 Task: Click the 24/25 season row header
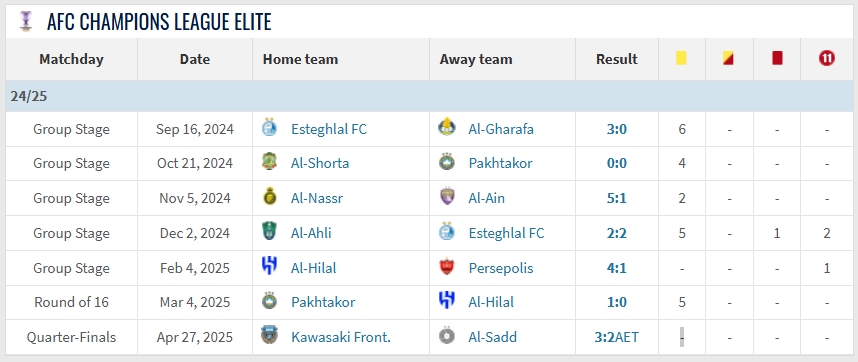point(429,96)
